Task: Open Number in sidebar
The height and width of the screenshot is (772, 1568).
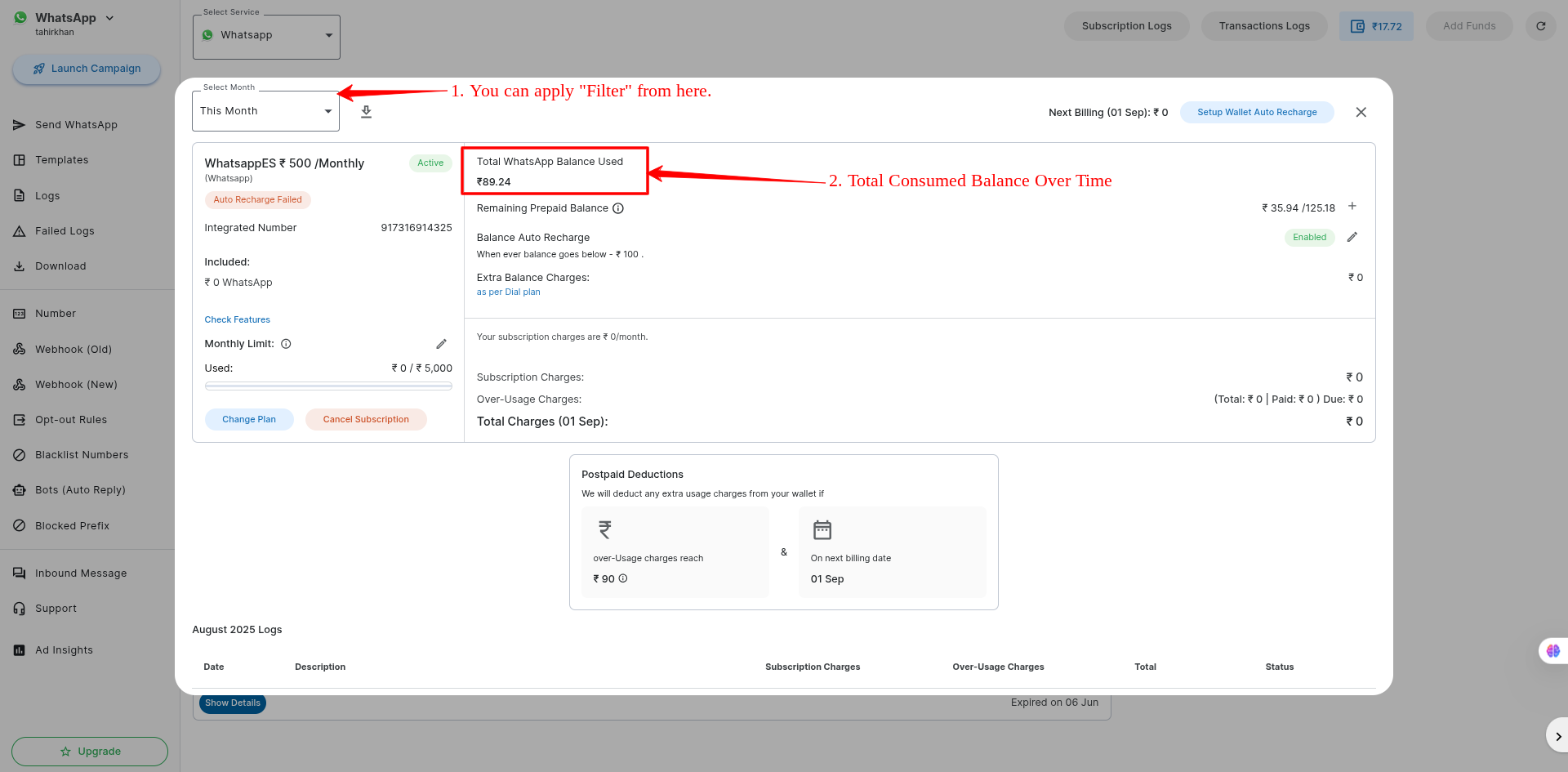Action: pos(55,314)
